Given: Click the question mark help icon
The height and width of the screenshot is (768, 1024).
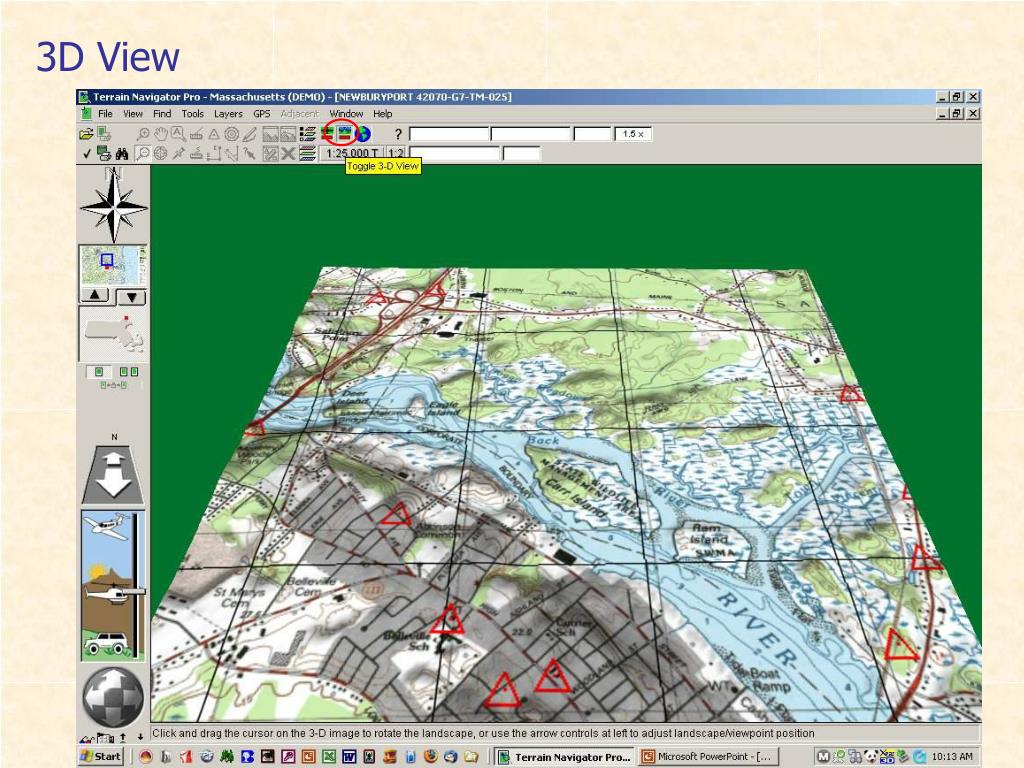Looking at the screenshot, I should pos(398,134).
